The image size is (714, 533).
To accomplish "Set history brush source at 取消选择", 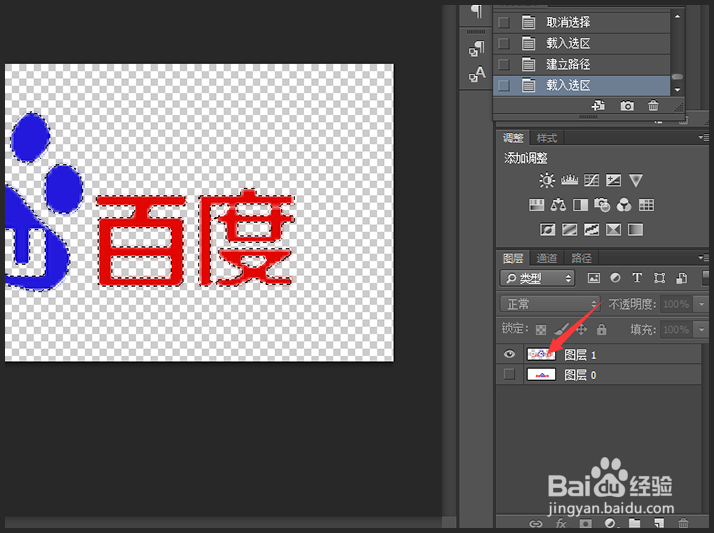I will click(x=504, y=22).
